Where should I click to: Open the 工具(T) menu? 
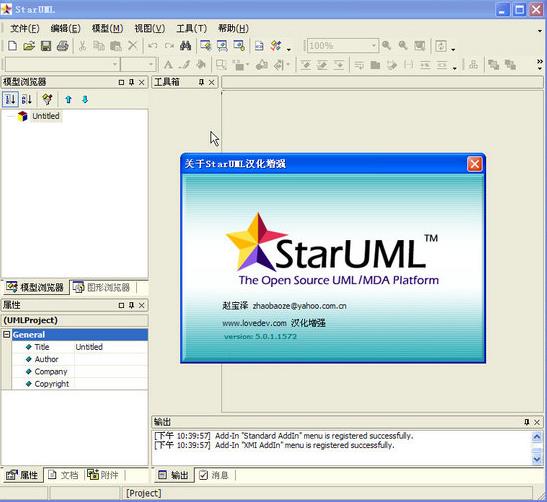tap(192, 28)
